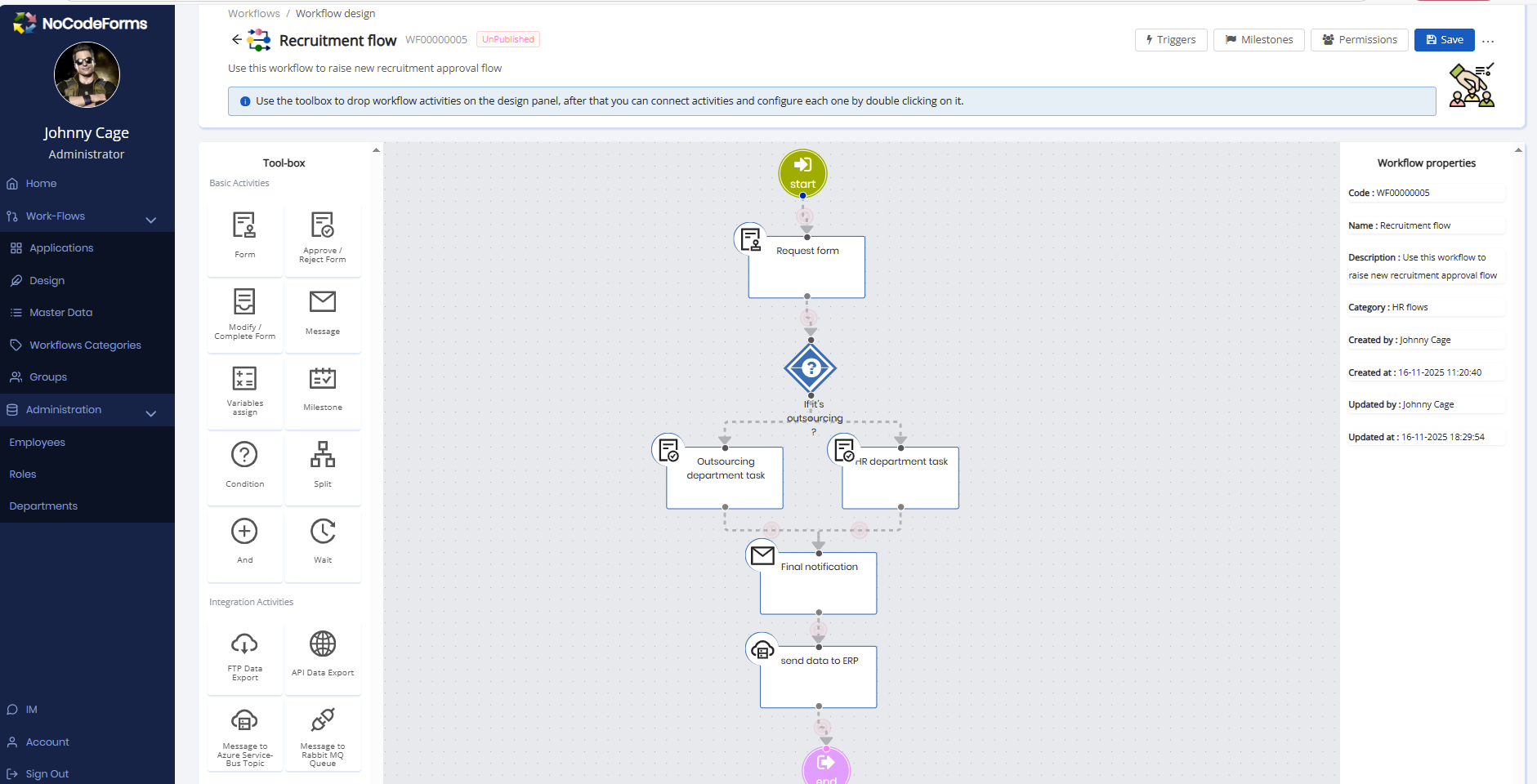The image size is (1537, 784).
Task: Open the Triggers settings
Action: 1170,40
